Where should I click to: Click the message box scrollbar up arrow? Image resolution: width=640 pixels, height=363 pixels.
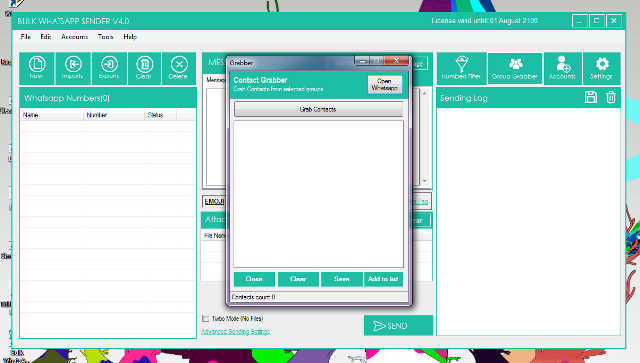tap(424, 94)
